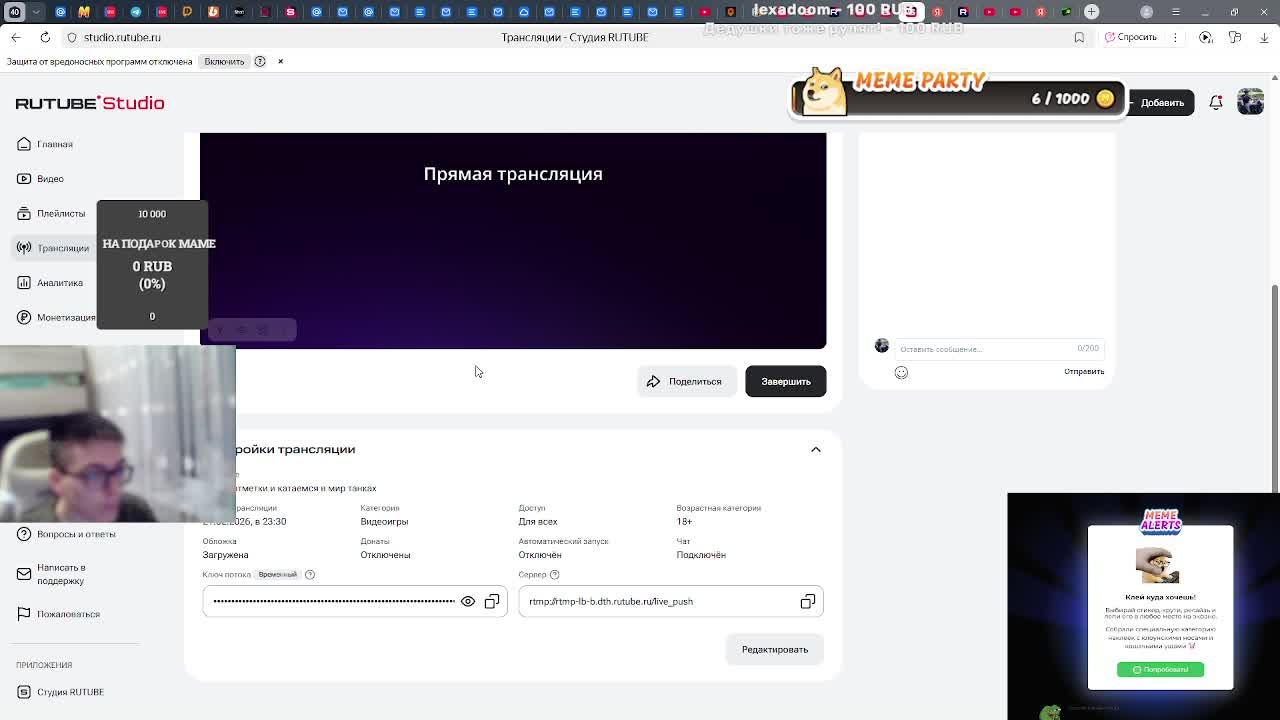Click the help icon beside Сервер

point(555,575)
